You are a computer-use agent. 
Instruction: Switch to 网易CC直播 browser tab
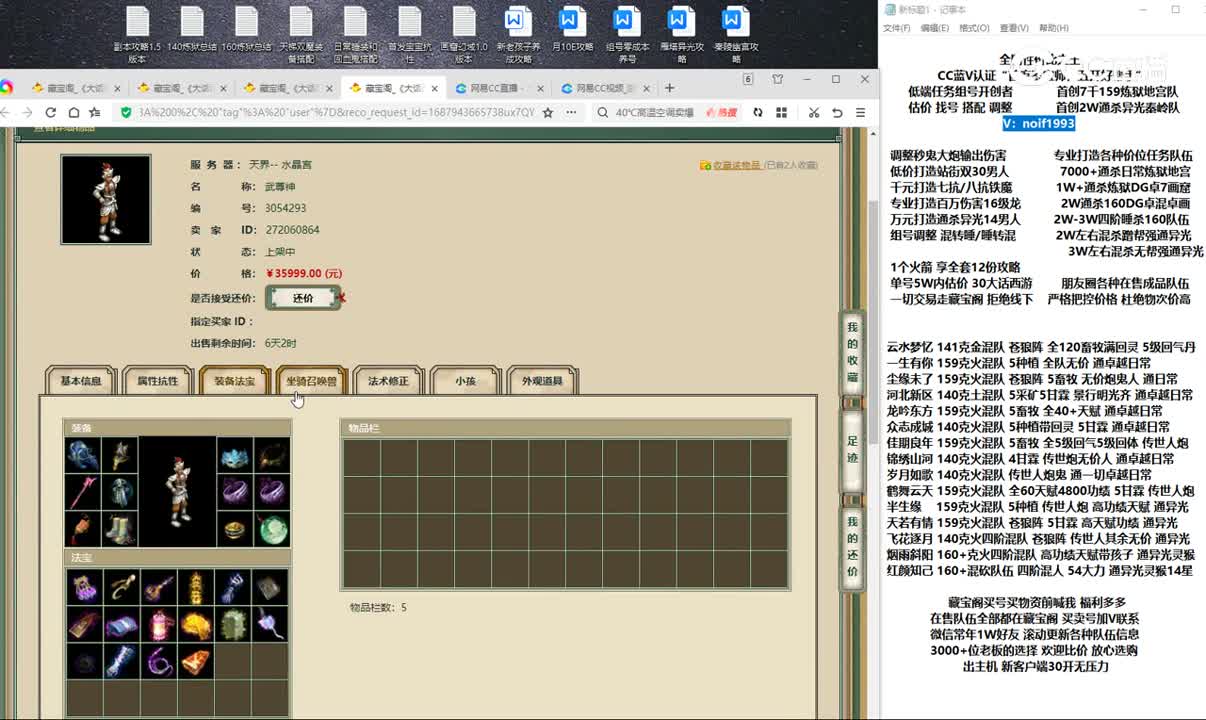pyautogui.click(x=497, y=88)
